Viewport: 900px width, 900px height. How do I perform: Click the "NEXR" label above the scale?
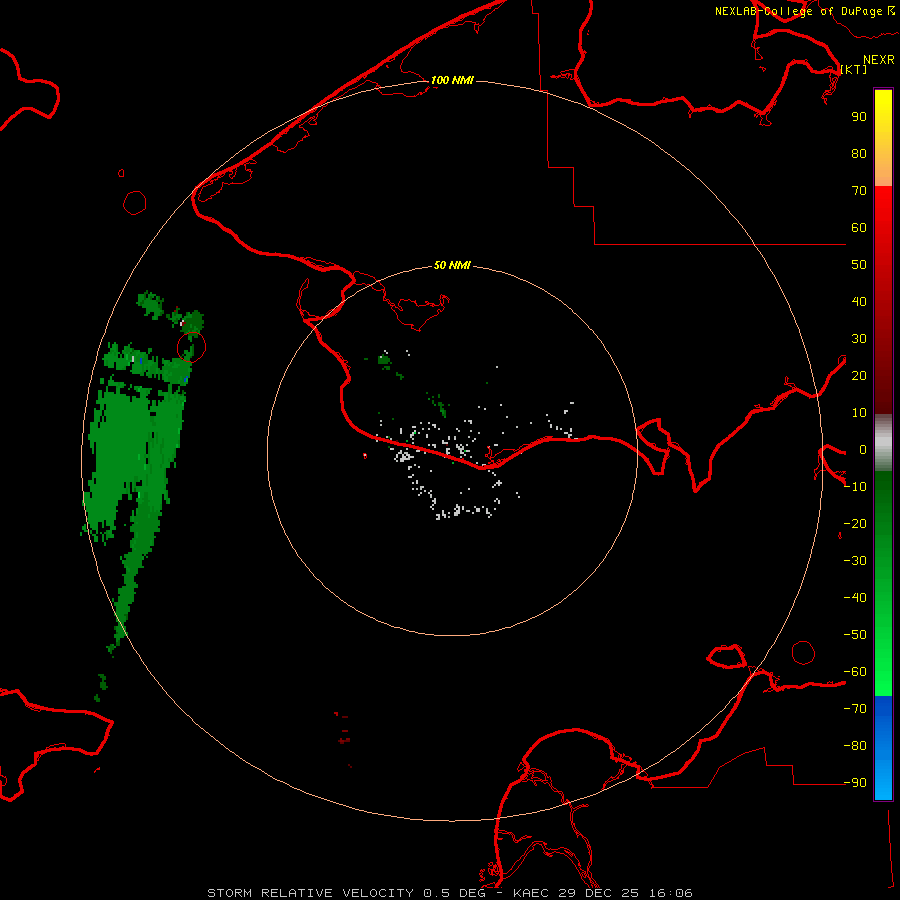click(x=879, y=60)
